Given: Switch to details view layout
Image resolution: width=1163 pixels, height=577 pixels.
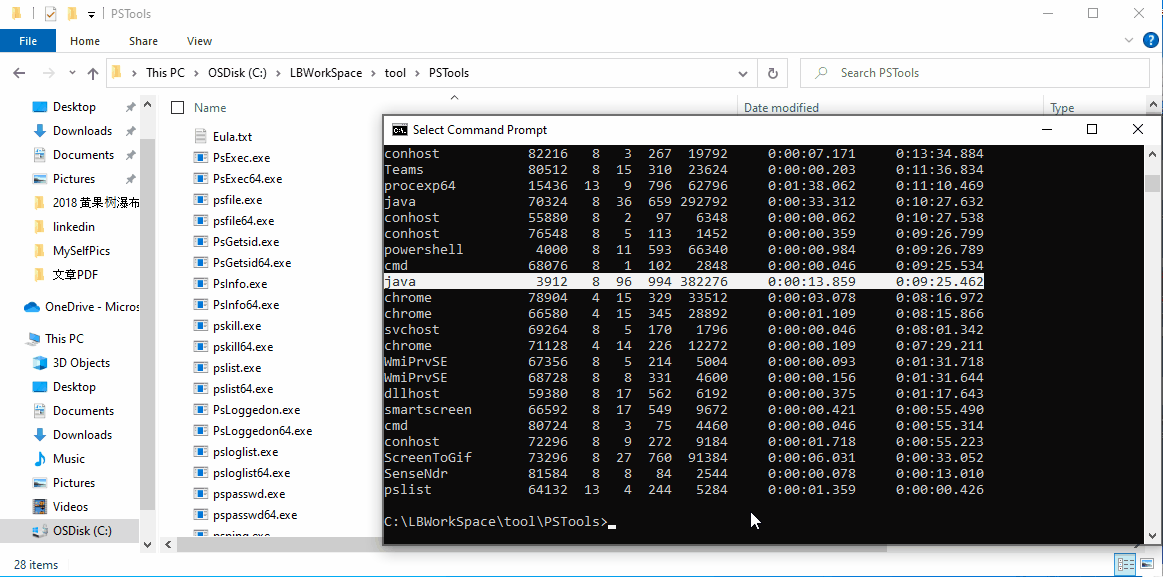Looking at the screenshot, I should point(1124,565).
